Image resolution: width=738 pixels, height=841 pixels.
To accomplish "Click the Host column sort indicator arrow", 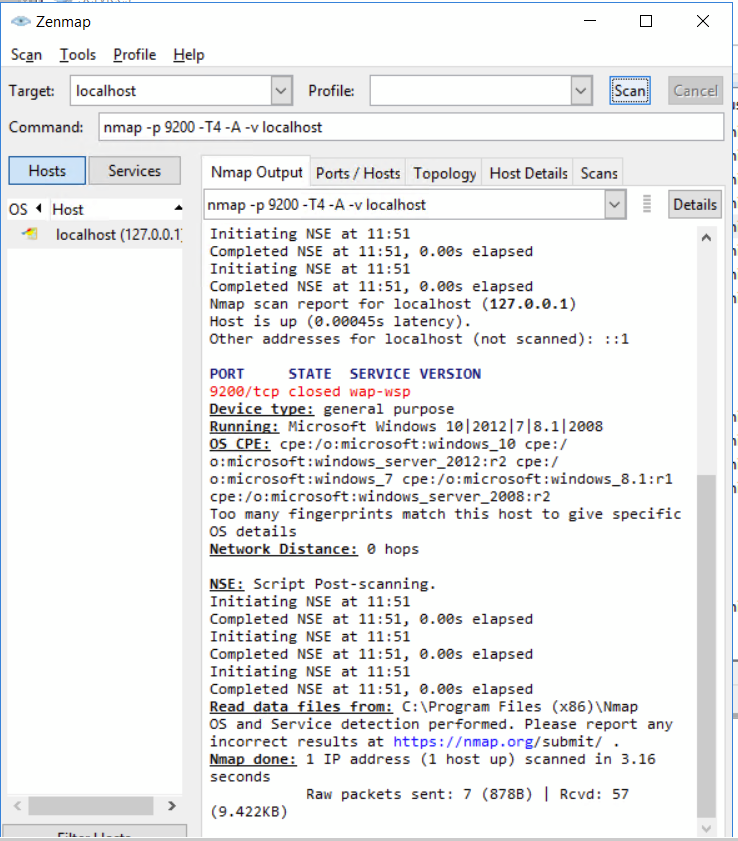I will [x=178, y=208].
